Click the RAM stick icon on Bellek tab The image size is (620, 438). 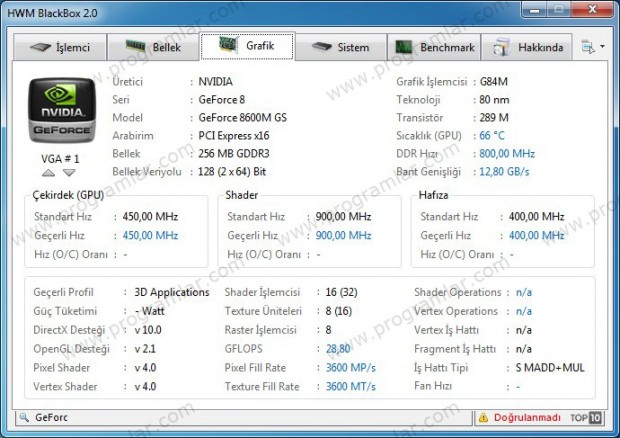click(x=136, y=46)
